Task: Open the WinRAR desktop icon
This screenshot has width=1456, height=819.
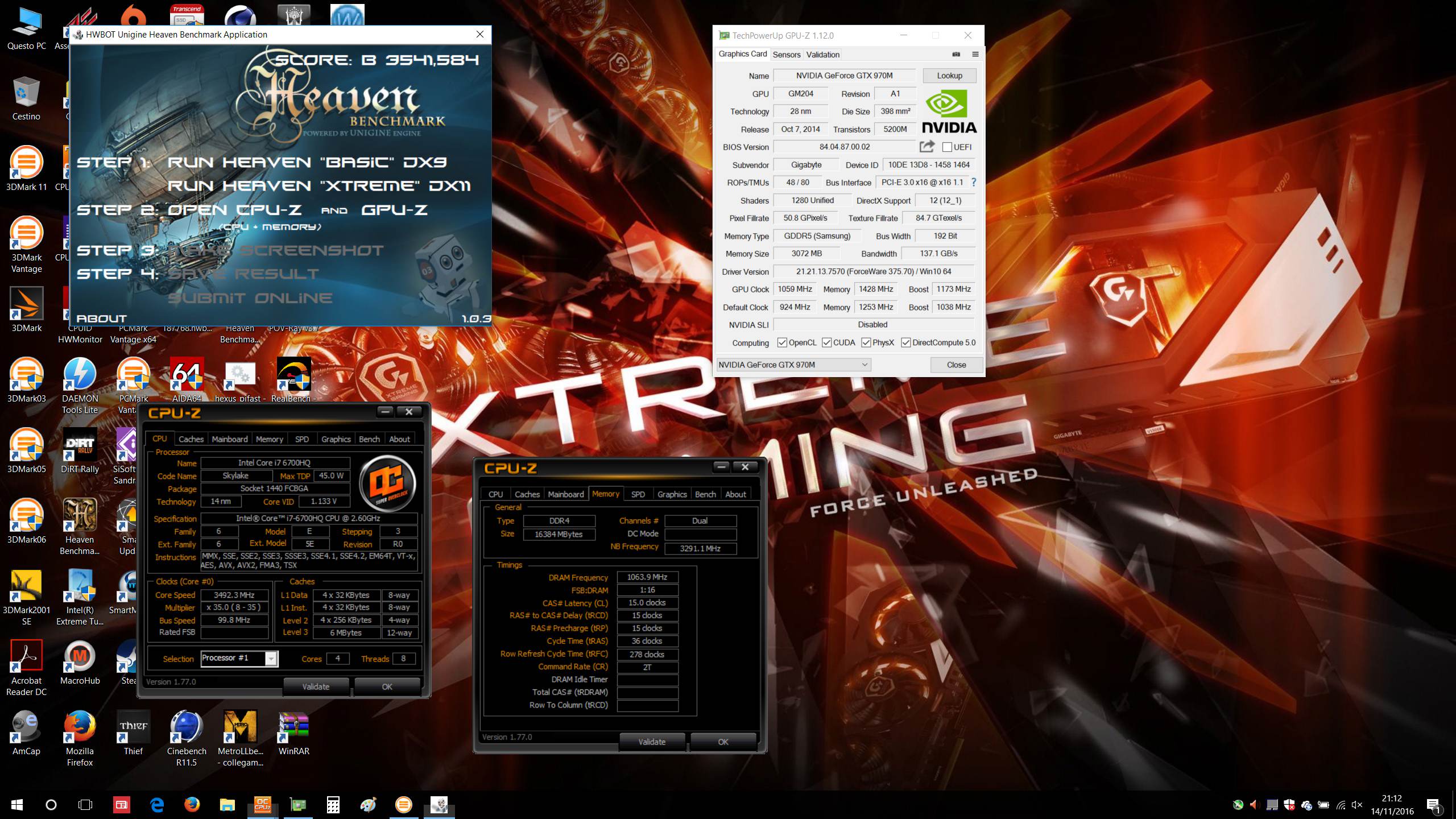Action: tap(293, 733)
